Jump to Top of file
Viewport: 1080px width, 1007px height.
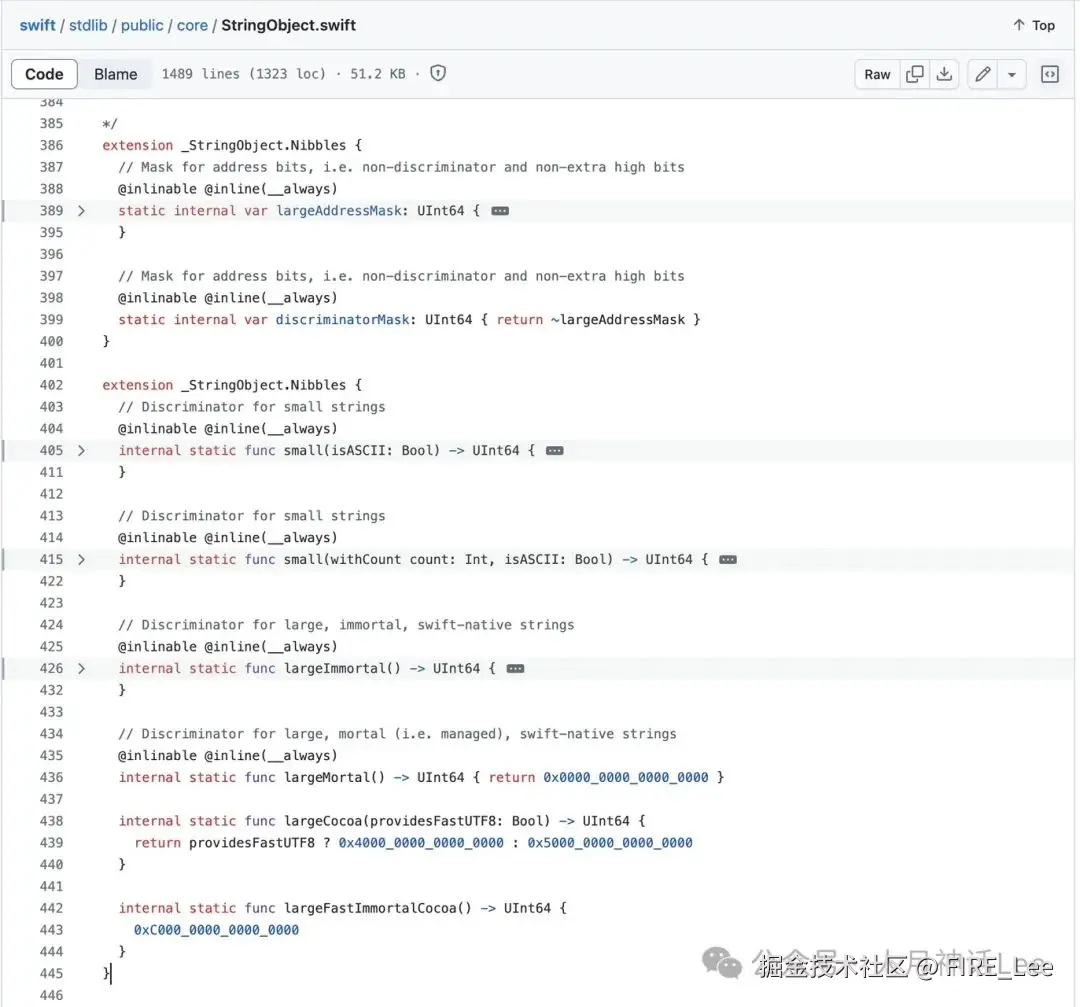1034,25
